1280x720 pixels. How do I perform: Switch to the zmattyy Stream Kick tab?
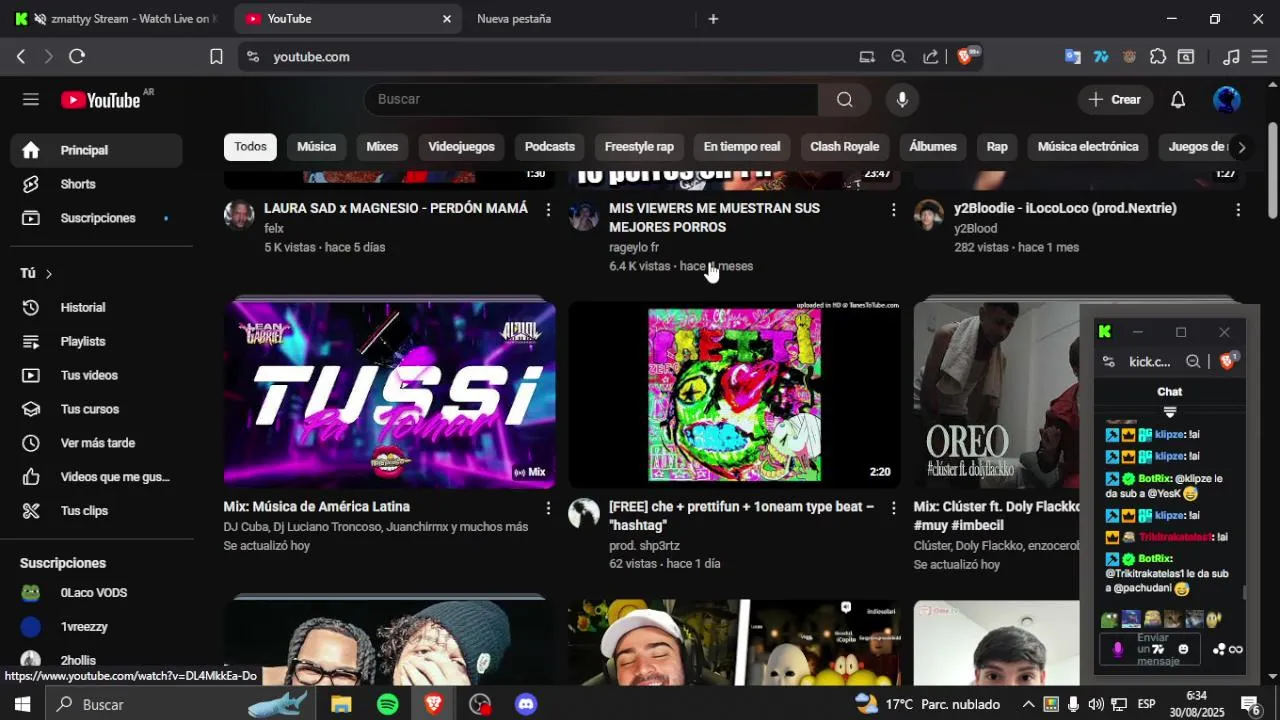[x=118, y=19]
